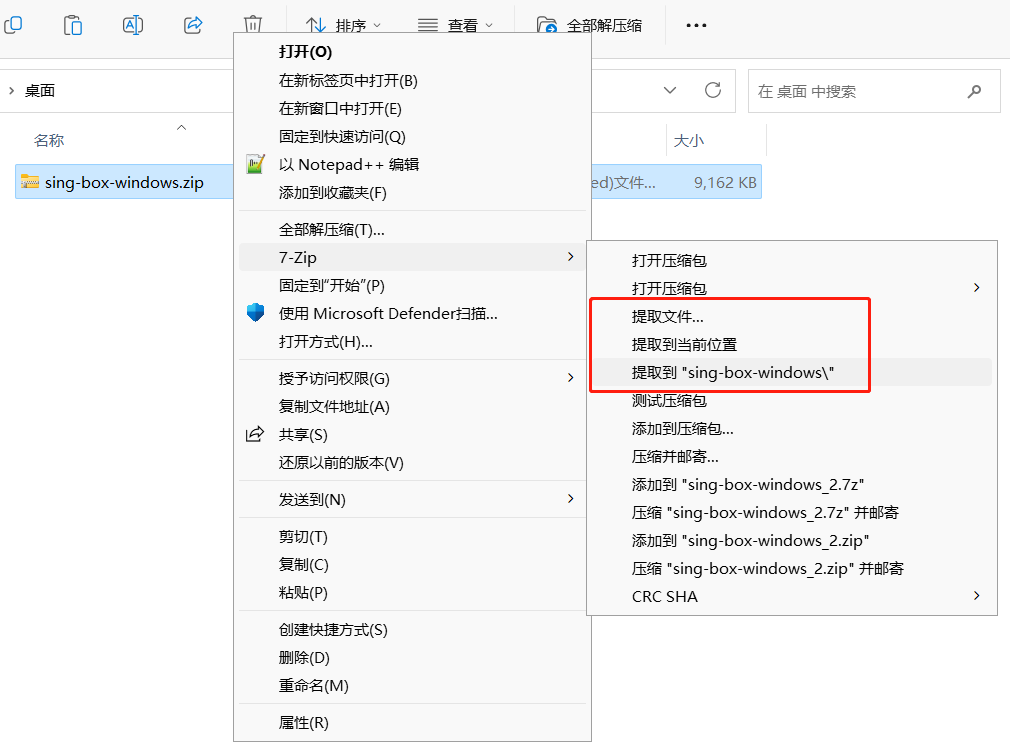Image resolution: width=1010 pixels, height=750 pixels.
Task: Click the Microsoft Defender shield icon
Action: 256,313
